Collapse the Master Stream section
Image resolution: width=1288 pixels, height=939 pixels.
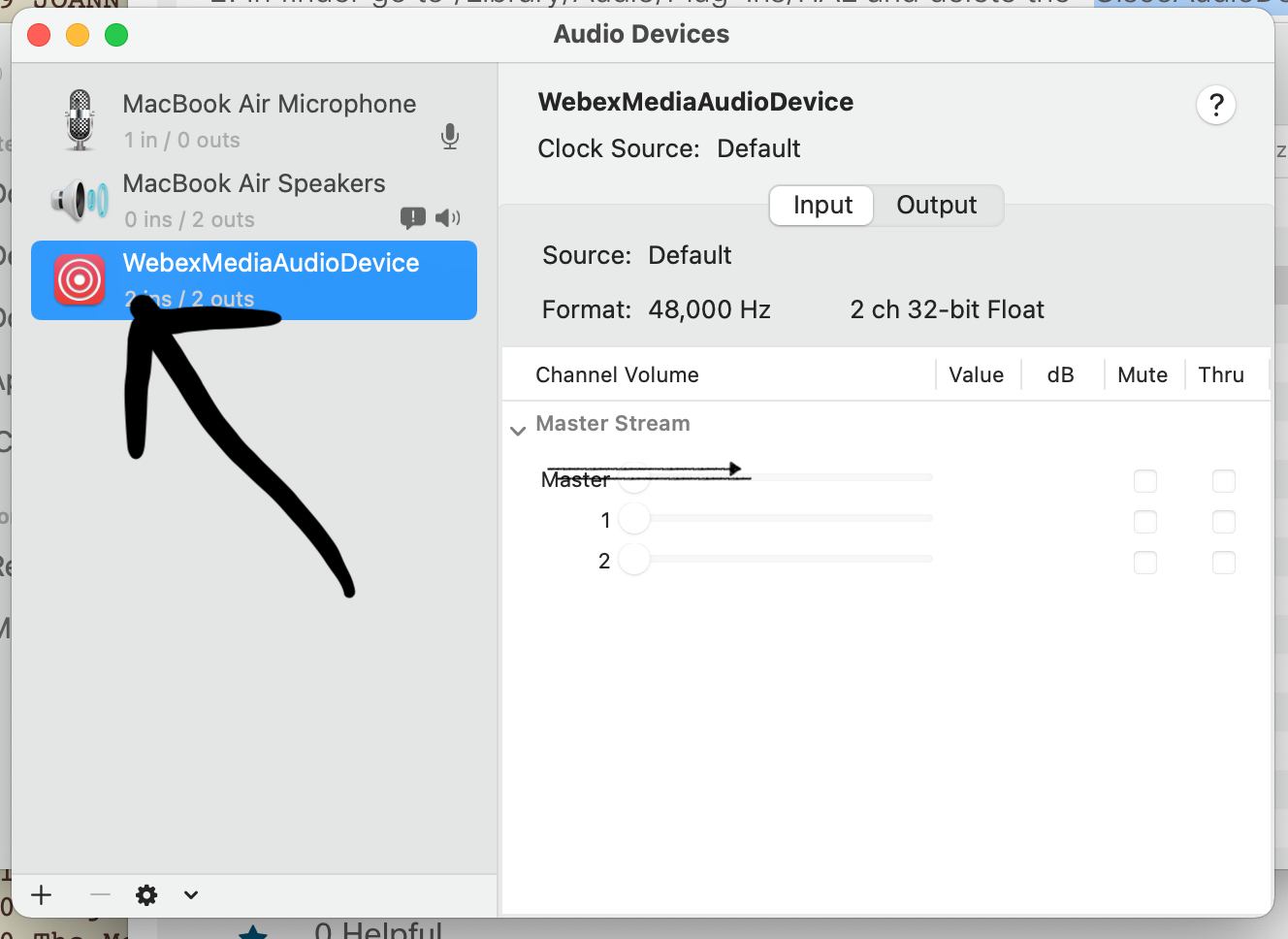point(518,430)
